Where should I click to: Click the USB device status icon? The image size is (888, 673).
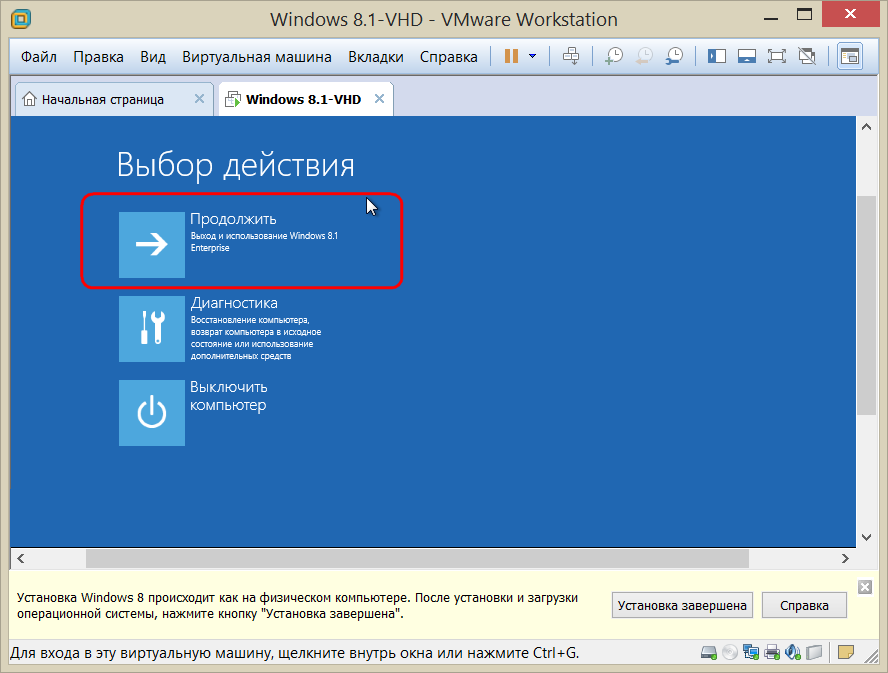point(814,653)
